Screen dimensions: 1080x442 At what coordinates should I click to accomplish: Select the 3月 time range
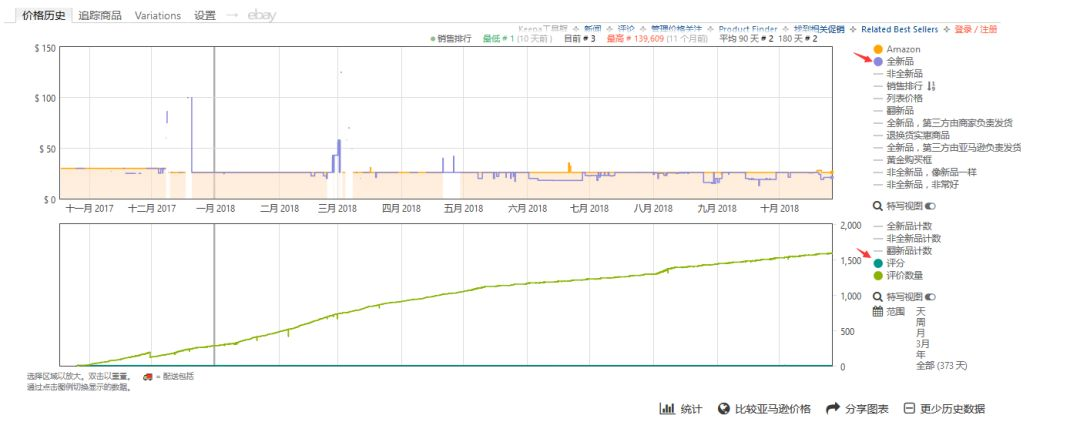click(921, 344)
